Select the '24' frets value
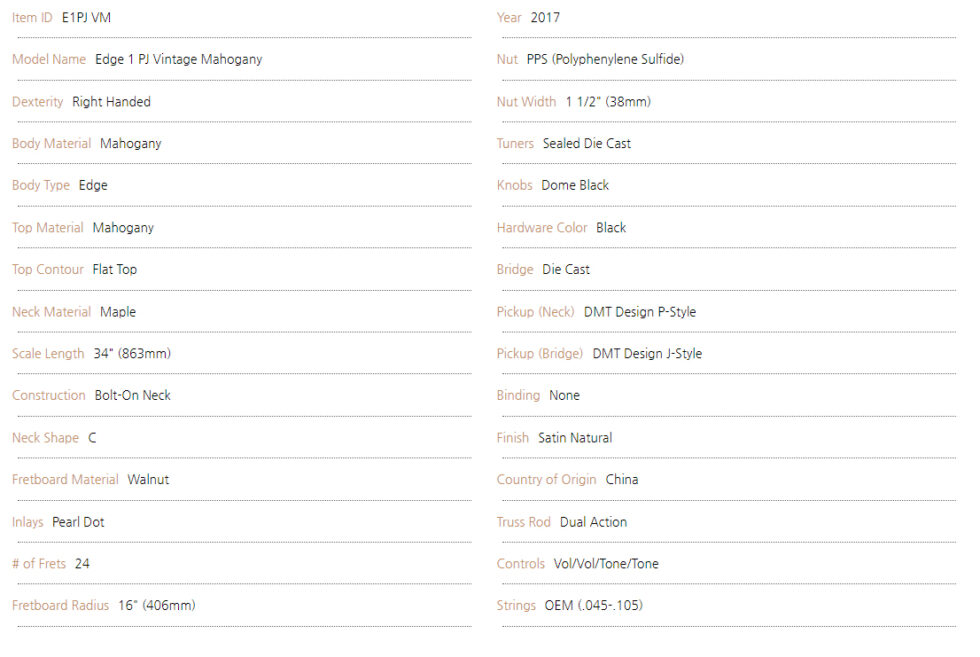 coord(82,564)
